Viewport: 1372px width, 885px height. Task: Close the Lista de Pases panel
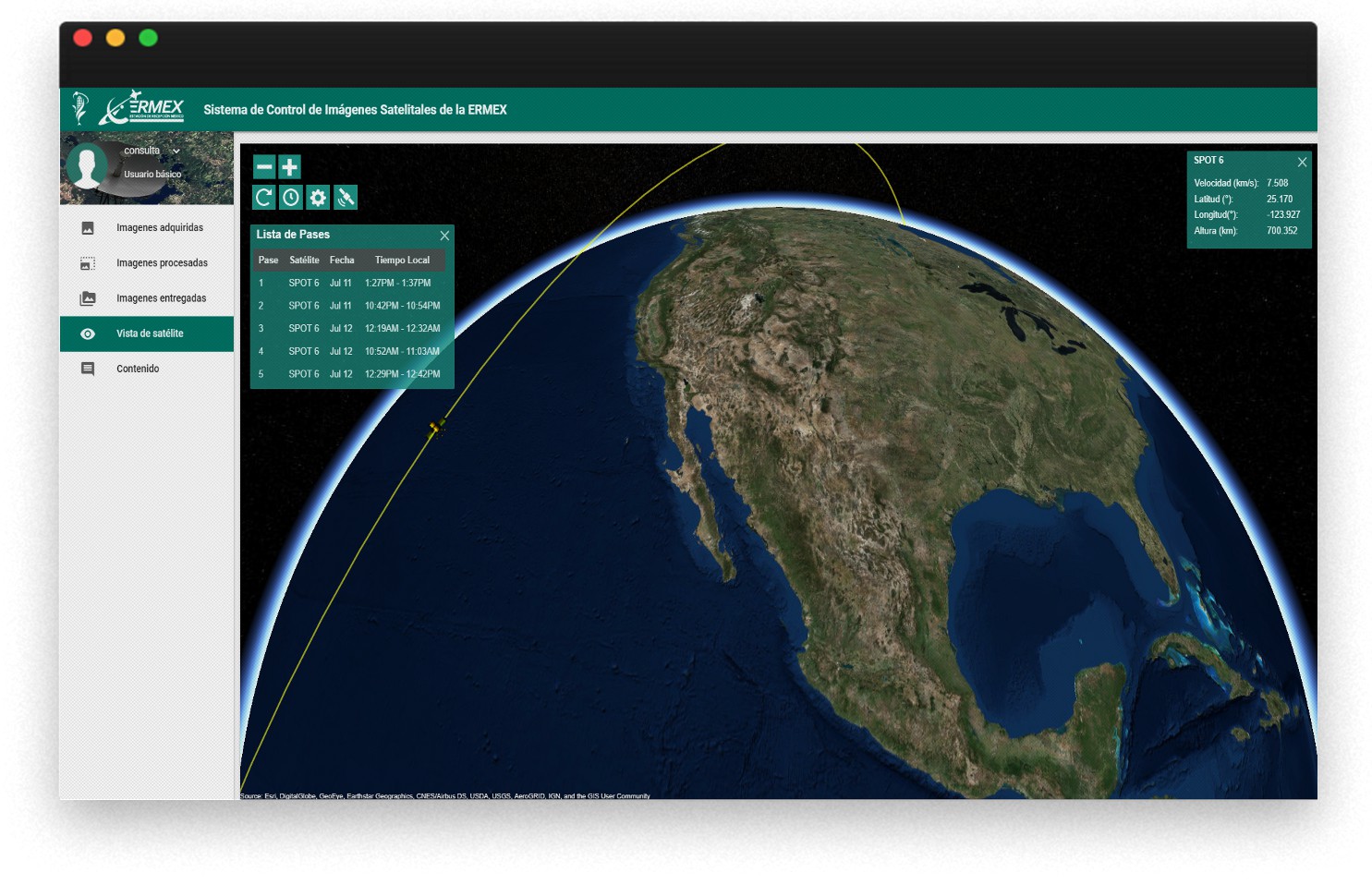tap(444, 236)
